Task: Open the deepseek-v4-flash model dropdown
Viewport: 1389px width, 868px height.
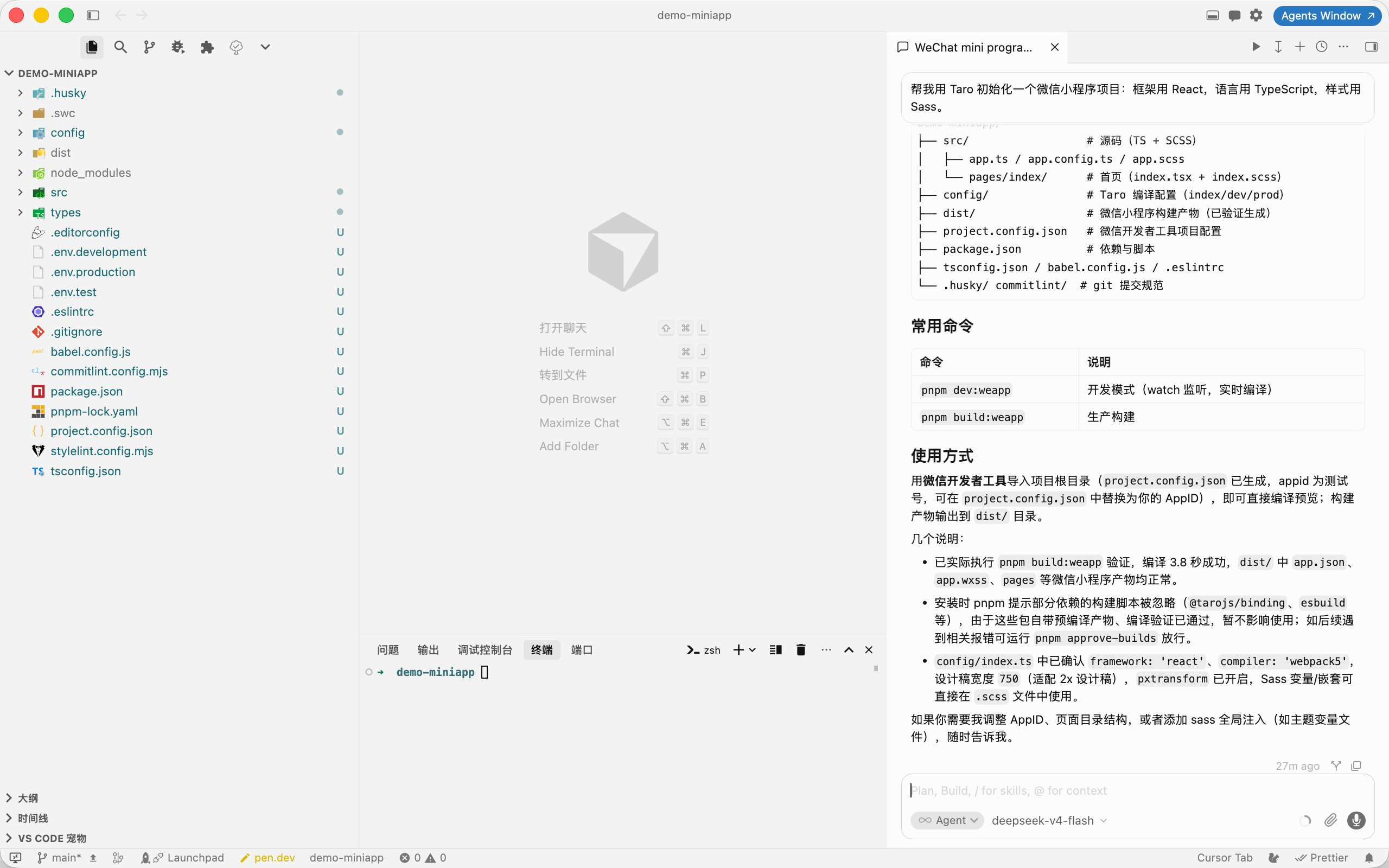Action: [x=1049, y=820]
